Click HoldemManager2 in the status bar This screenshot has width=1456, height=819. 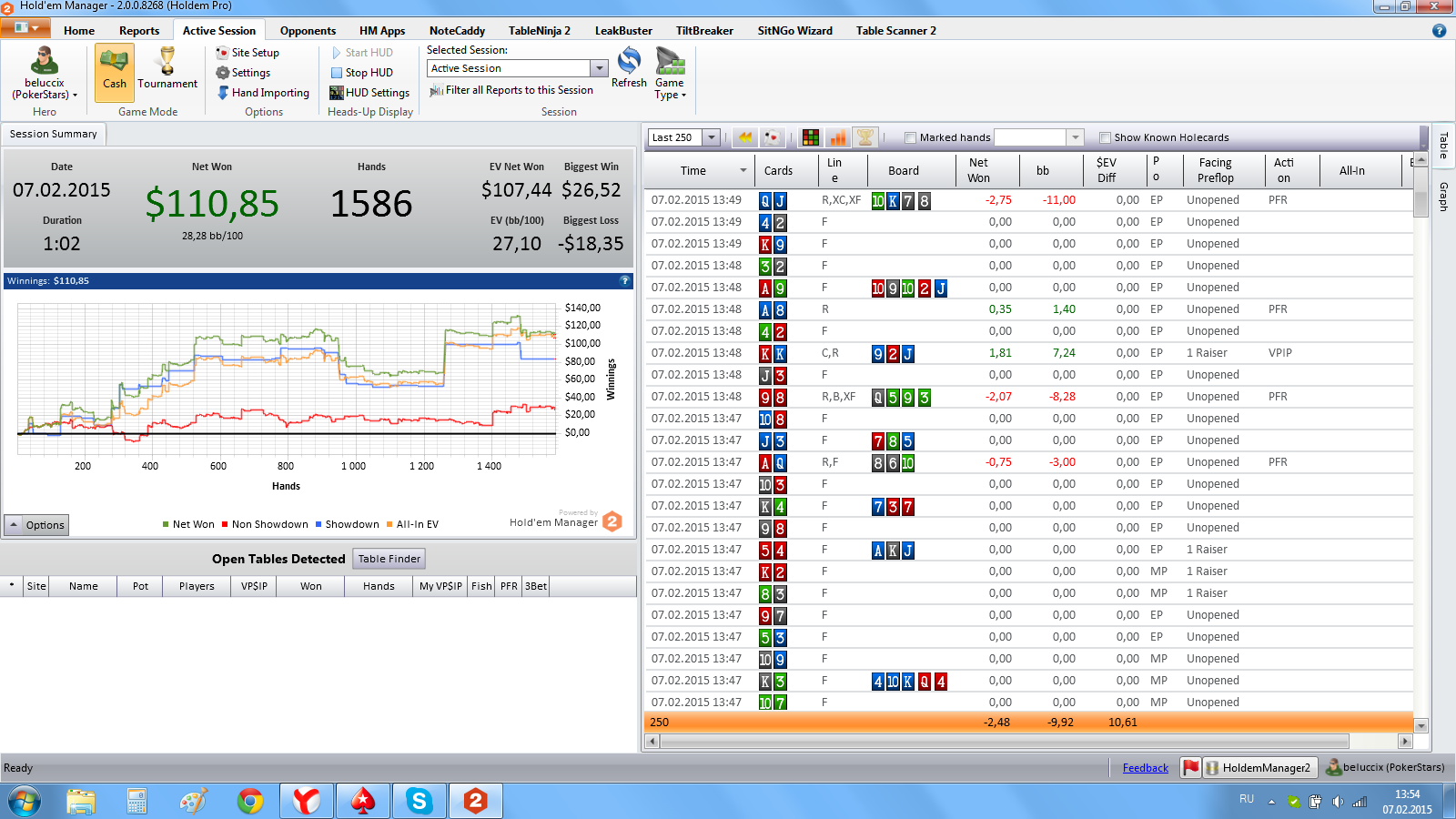point(1259,767)
